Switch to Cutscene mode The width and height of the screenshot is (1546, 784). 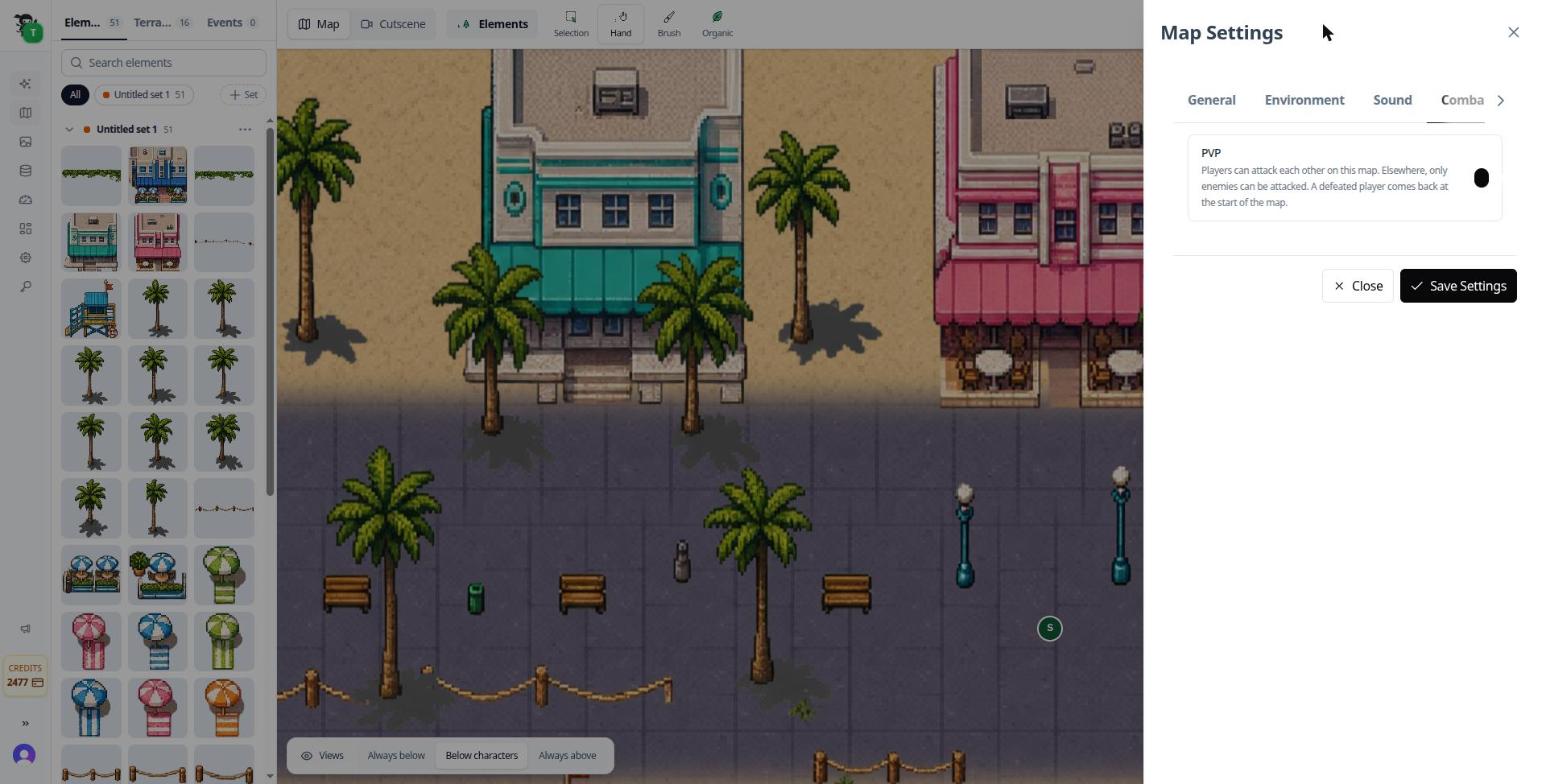[393, 24]
